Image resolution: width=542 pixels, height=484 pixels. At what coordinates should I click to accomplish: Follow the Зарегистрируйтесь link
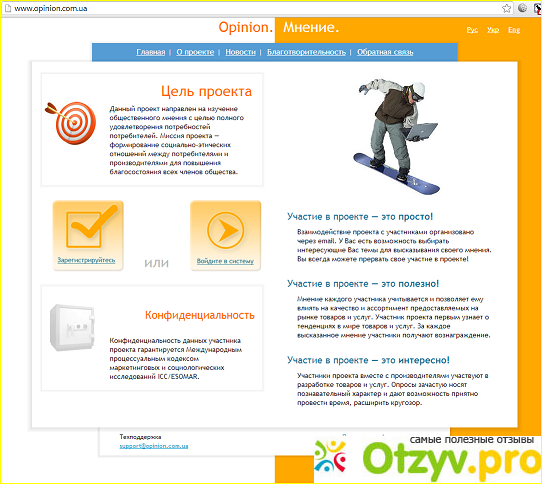pos(86,260)
